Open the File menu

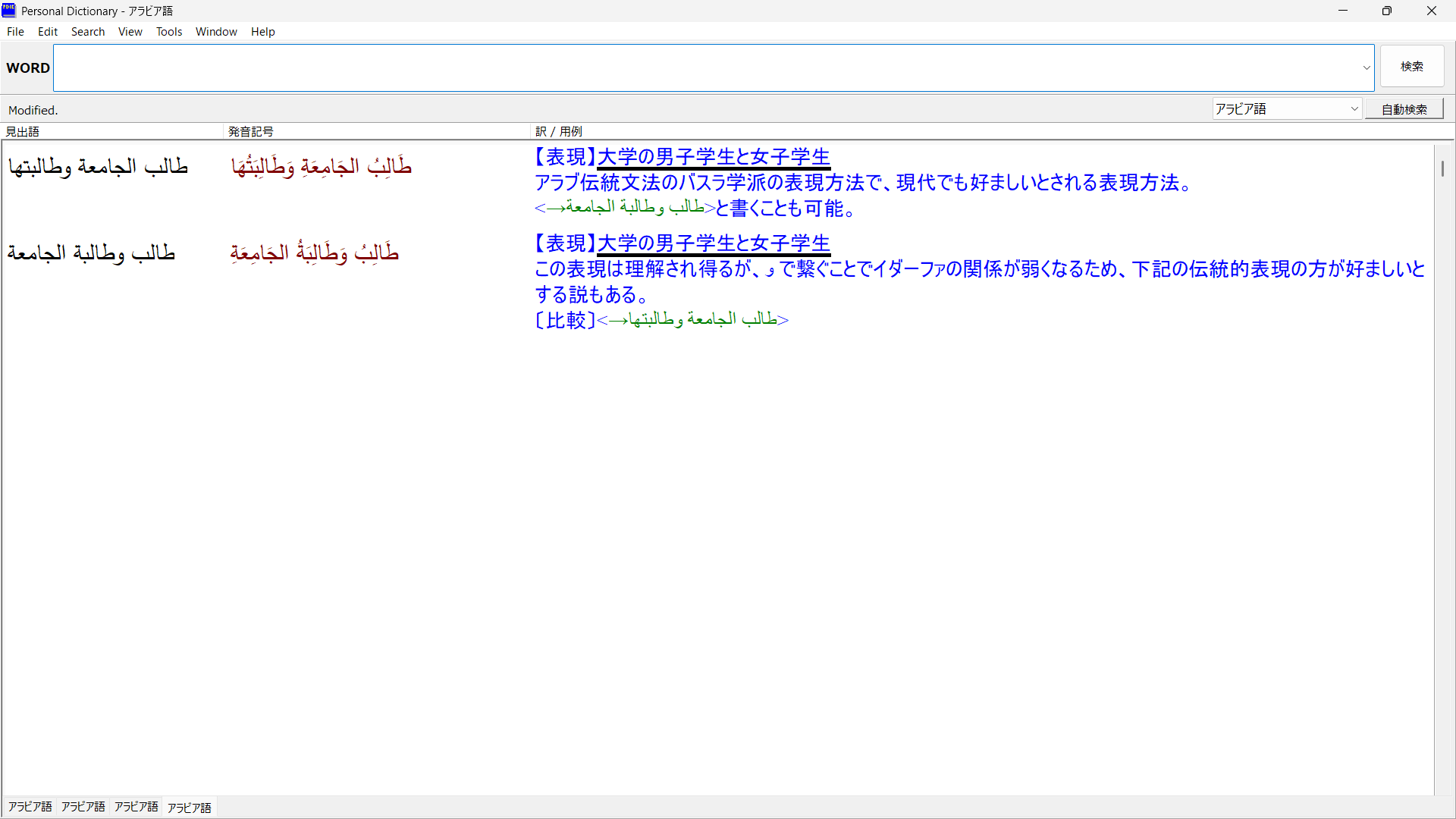click(x=15, y=32)
